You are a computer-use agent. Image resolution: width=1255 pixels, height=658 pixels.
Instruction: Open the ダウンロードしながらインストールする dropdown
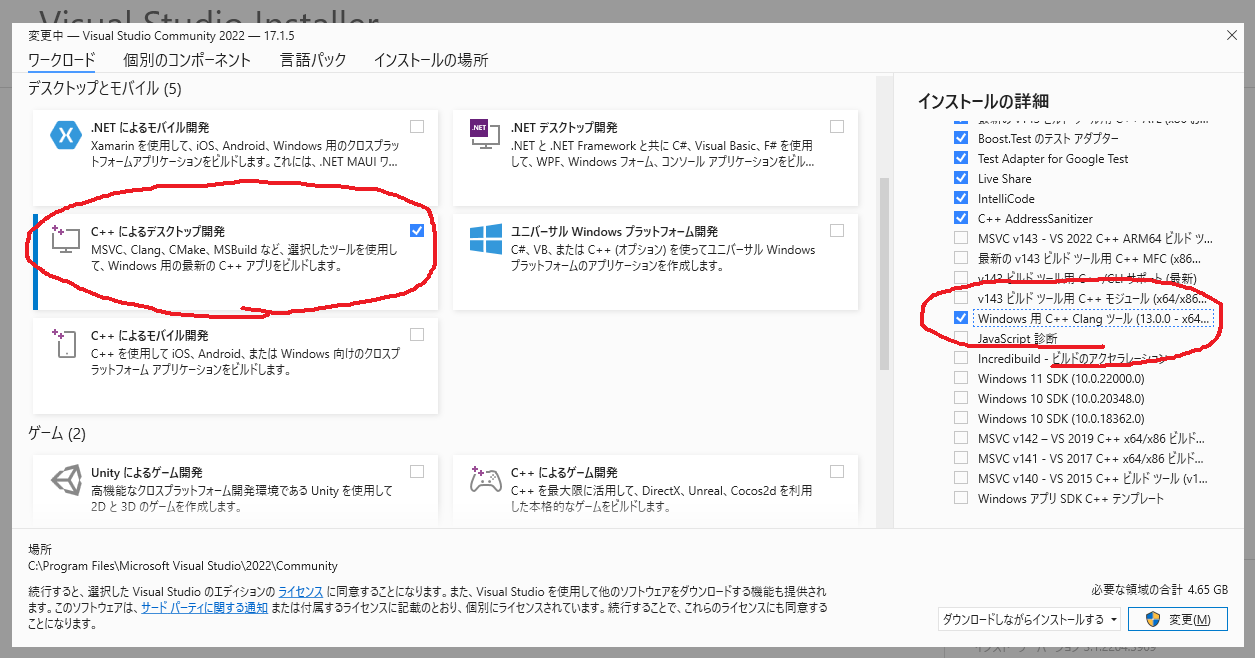point(1029,619)
